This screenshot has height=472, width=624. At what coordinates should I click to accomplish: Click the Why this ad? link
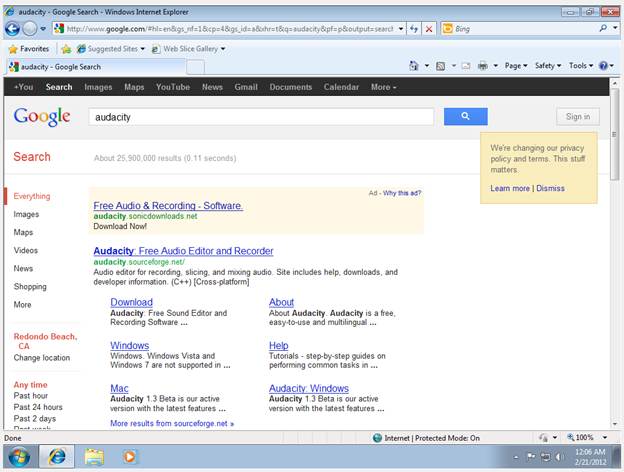(402, 193)
